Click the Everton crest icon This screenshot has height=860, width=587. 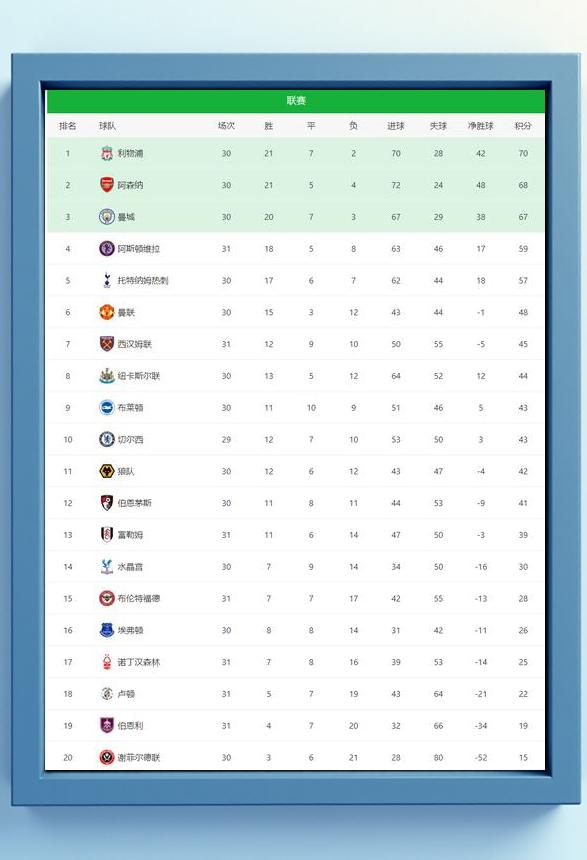[106, 630]
